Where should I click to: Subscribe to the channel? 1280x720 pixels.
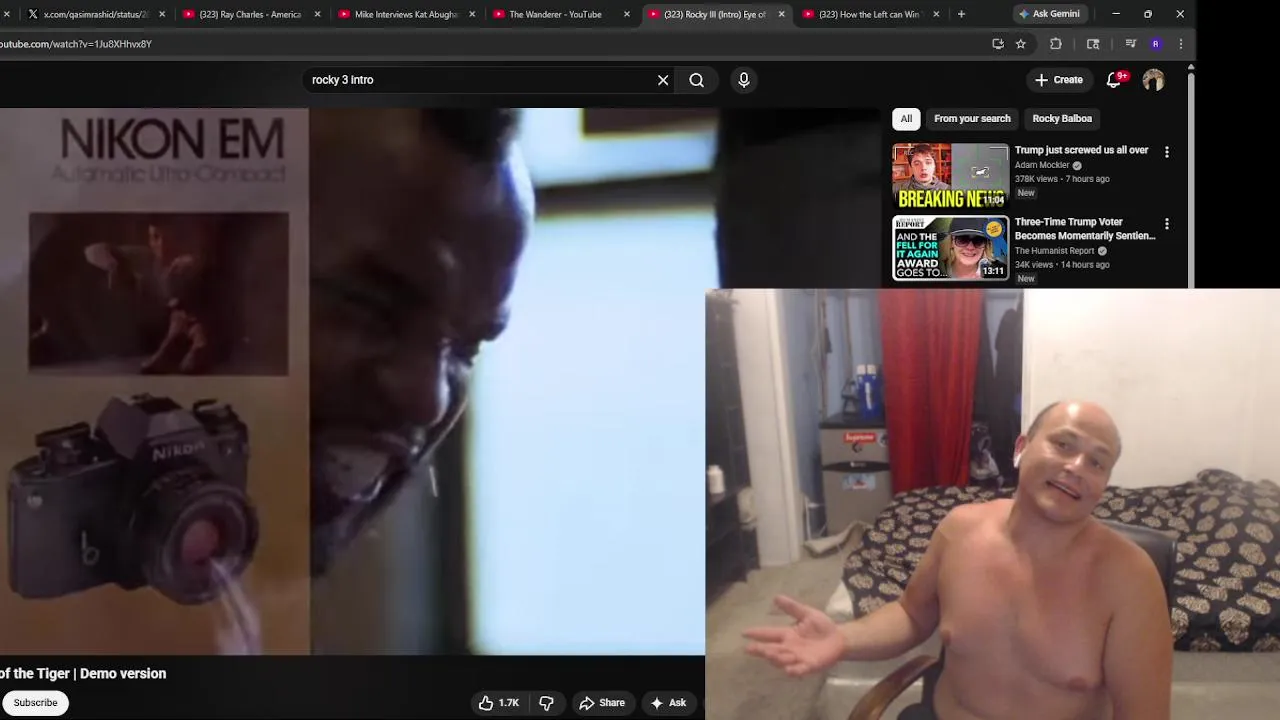coord(35,703)
